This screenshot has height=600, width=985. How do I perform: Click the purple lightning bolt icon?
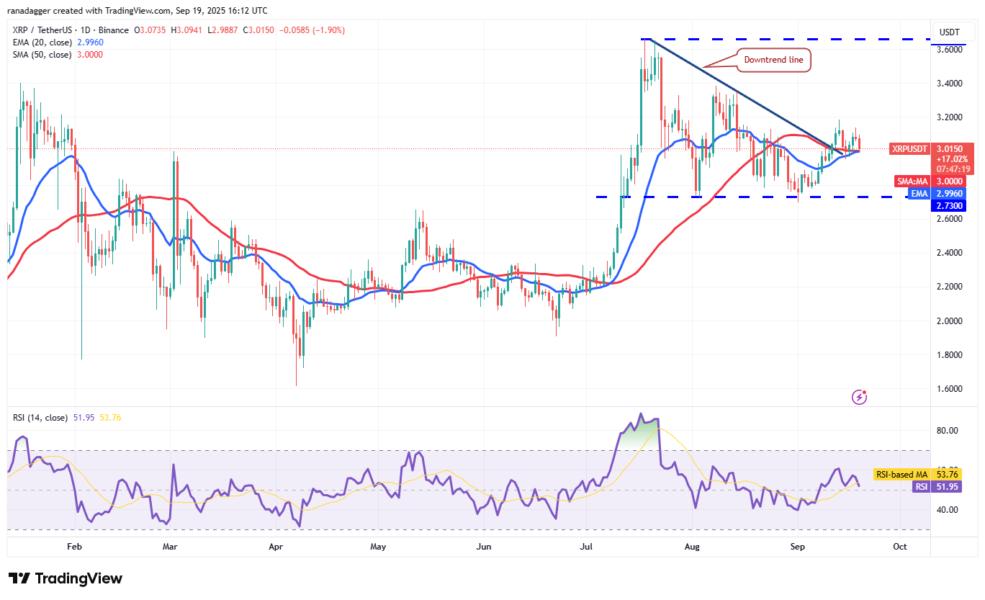point(859,397)
